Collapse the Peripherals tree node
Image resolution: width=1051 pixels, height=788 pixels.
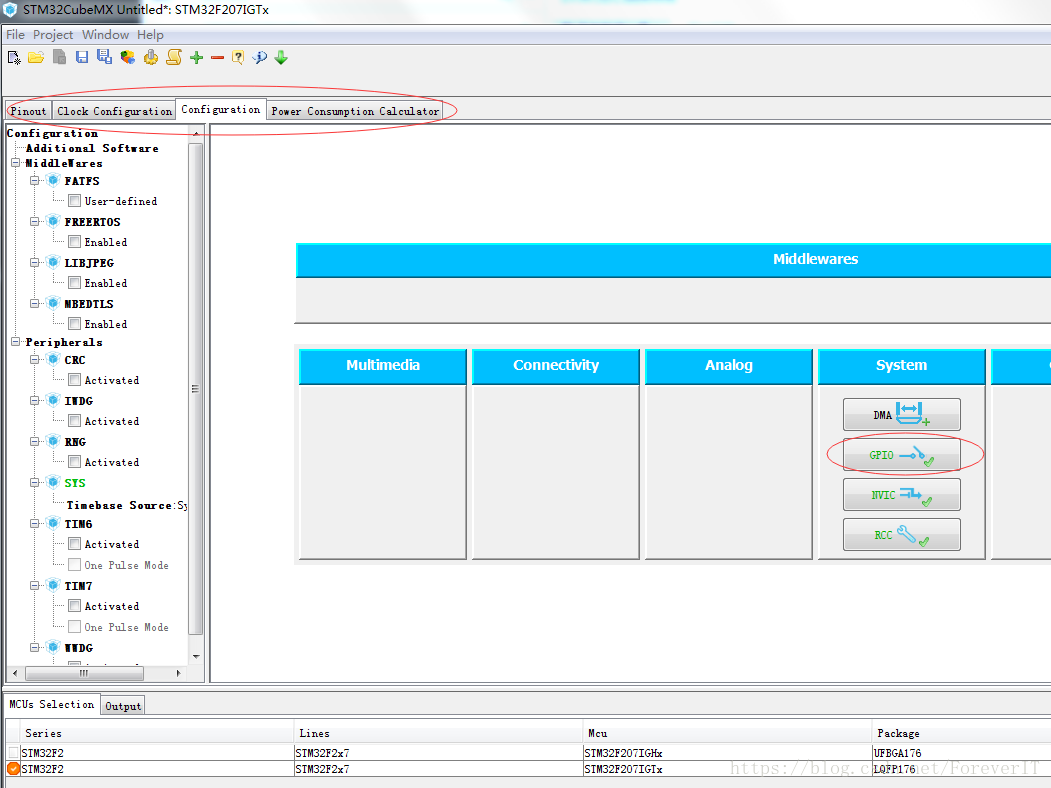(15, 342)
